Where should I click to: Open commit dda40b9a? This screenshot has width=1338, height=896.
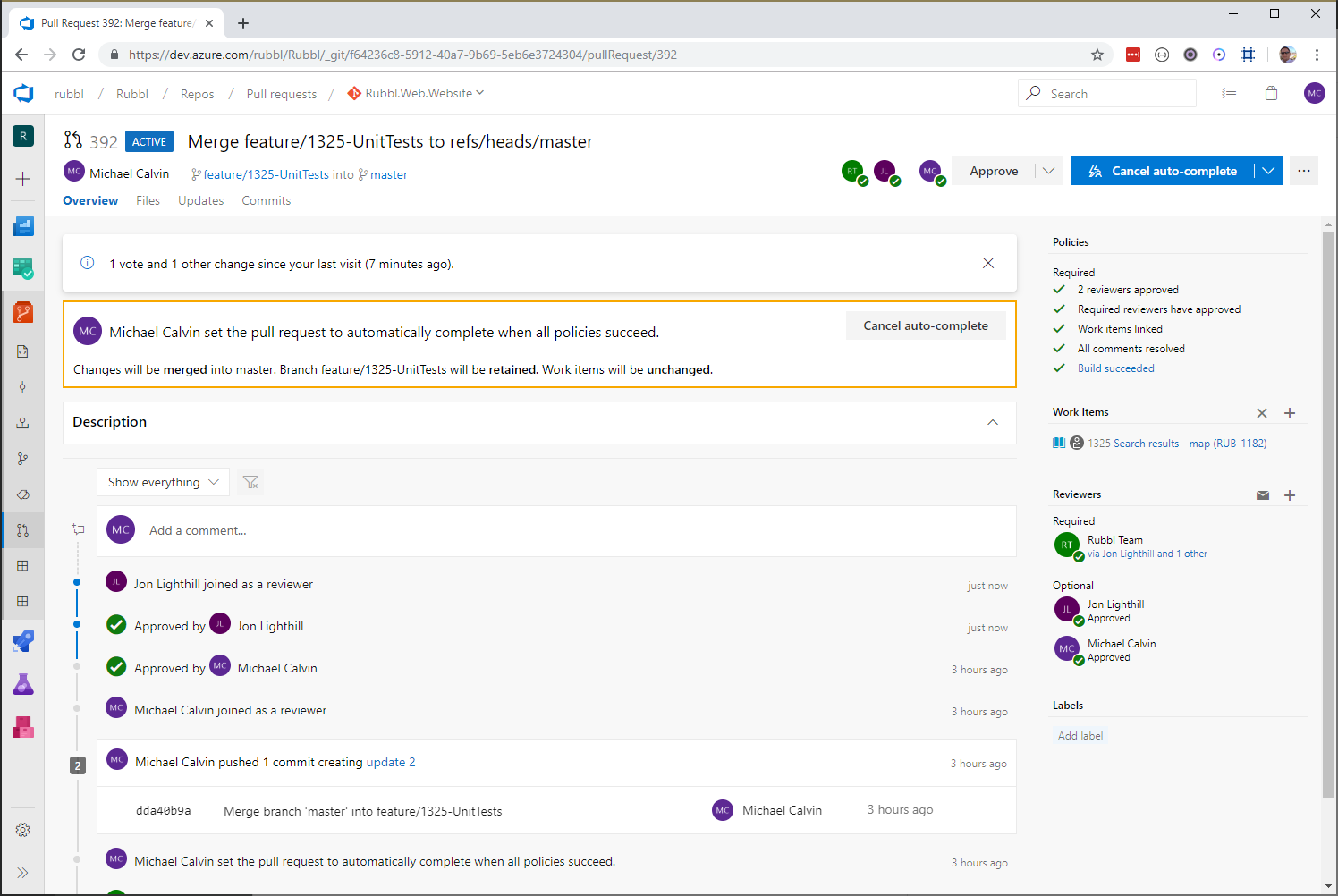(x=164, y=811)
